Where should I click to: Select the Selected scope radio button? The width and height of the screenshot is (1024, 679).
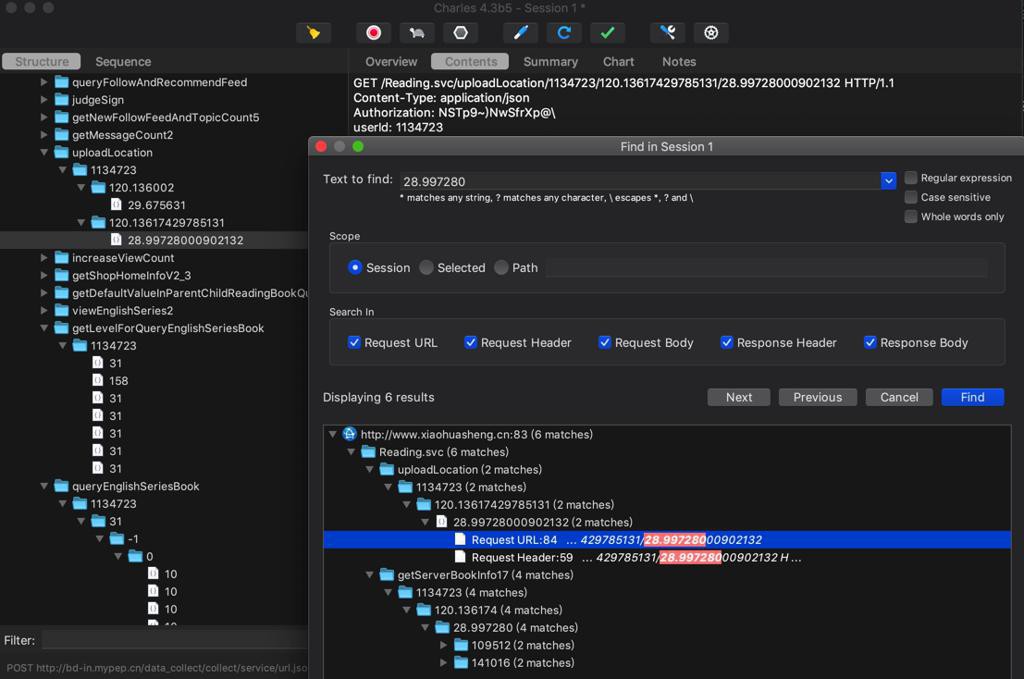pos(426,268)
